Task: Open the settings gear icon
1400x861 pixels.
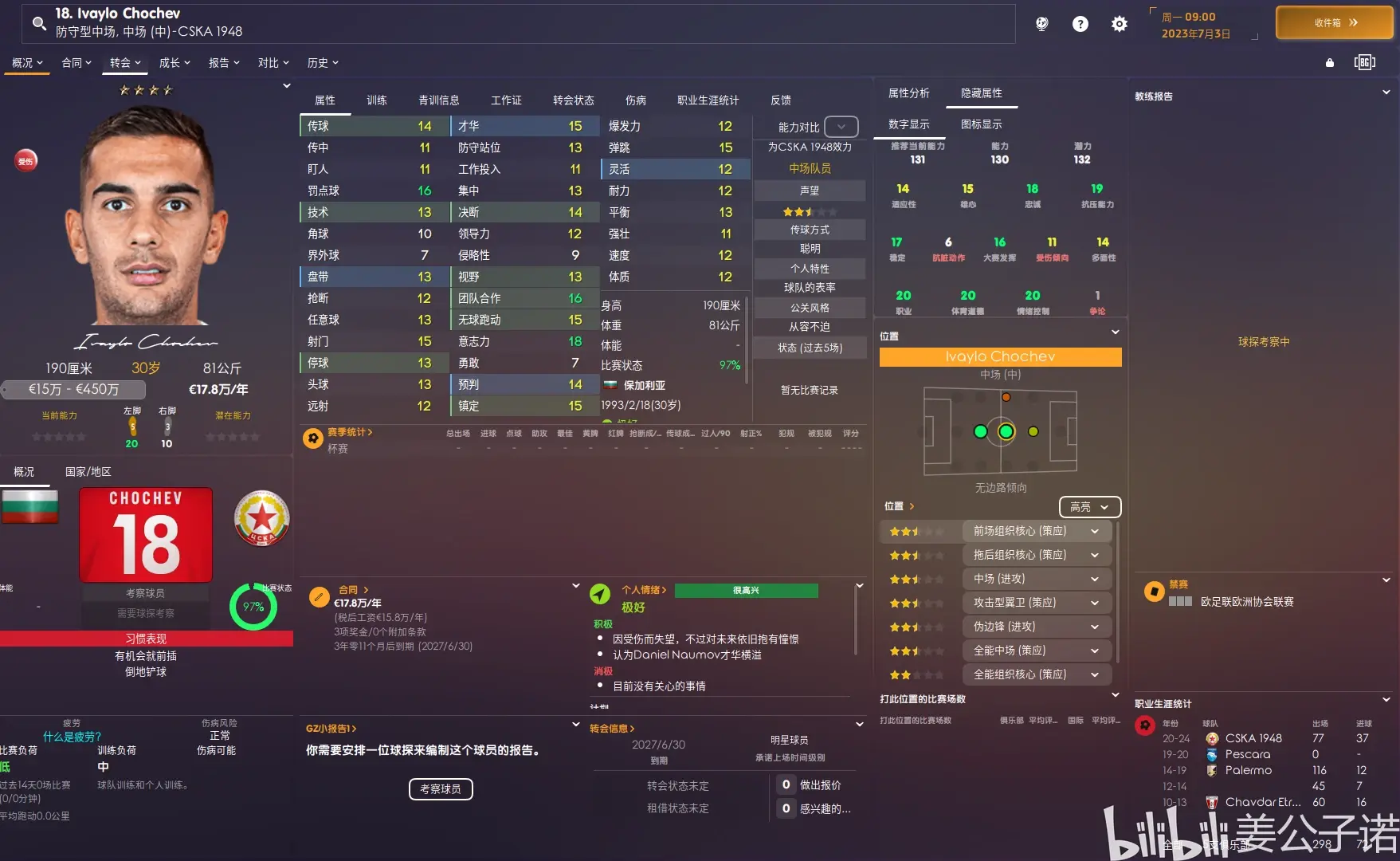Action: click(1120, 24)
